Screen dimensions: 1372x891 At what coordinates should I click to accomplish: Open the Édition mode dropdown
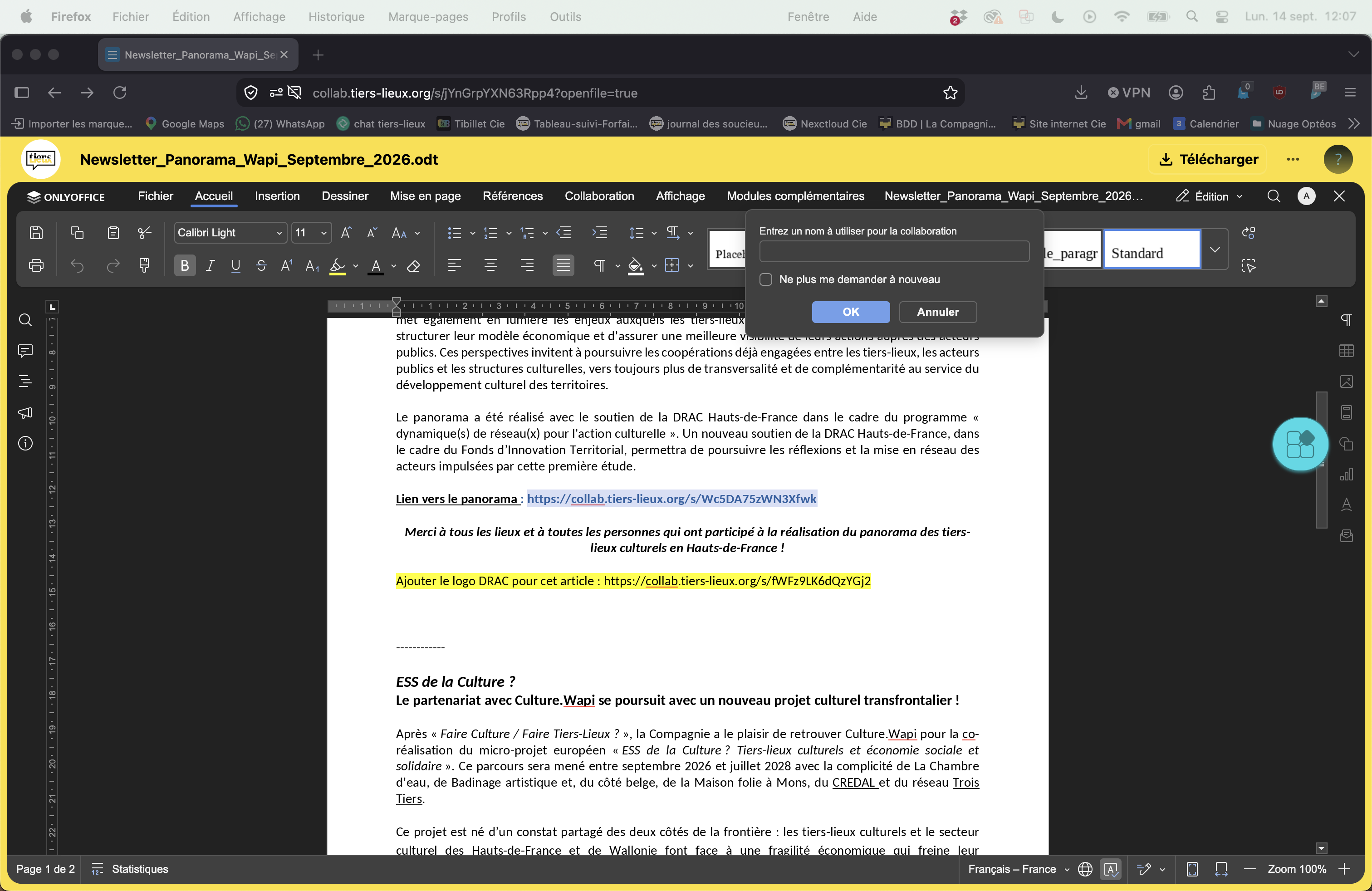click(x=1209, y=196)
